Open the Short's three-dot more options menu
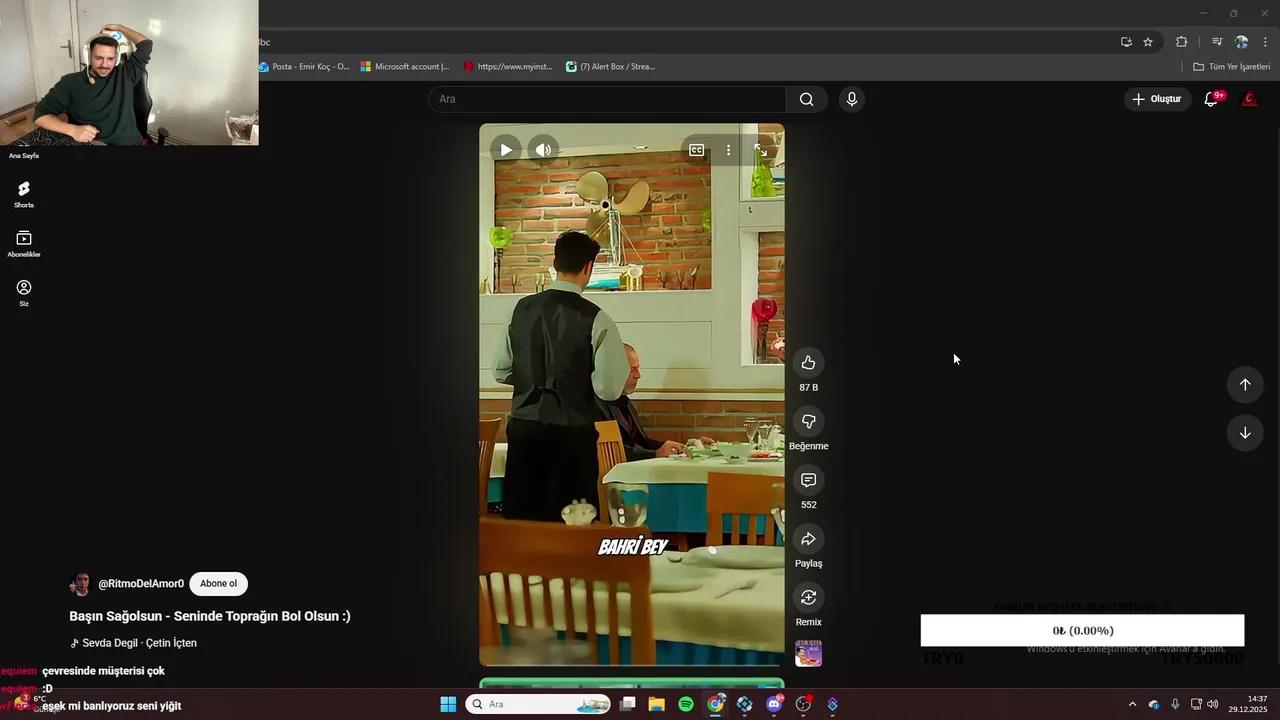 tap(729, 150)
